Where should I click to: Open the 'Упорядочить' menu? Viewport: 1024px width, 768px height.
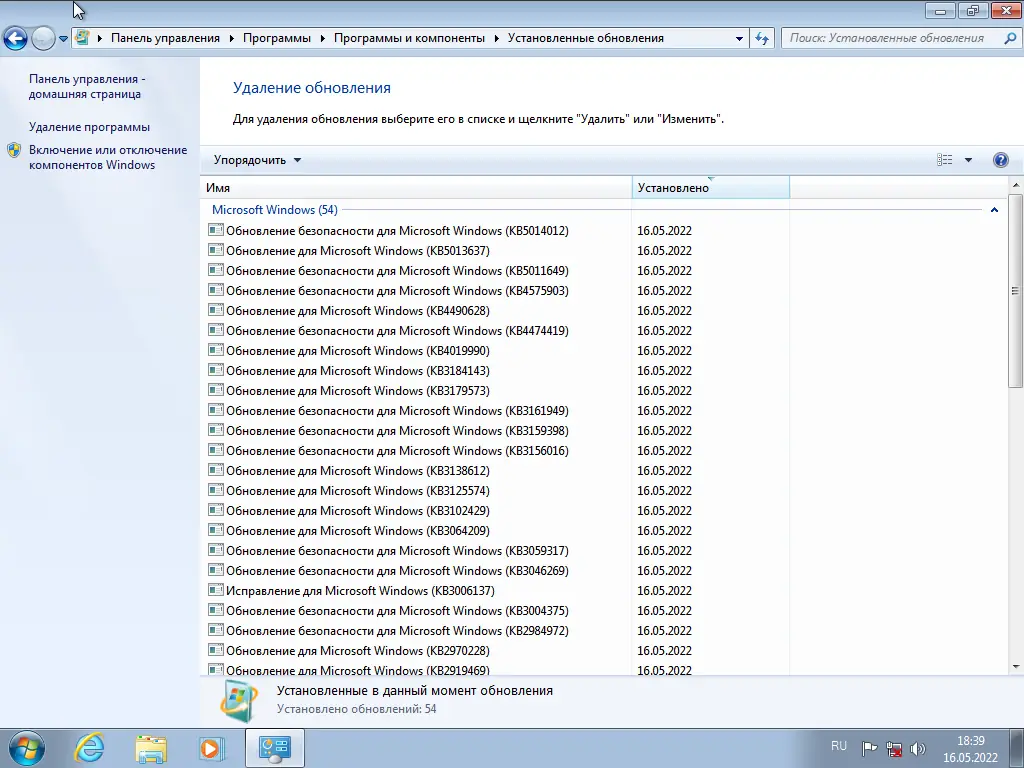click(257, 160)
